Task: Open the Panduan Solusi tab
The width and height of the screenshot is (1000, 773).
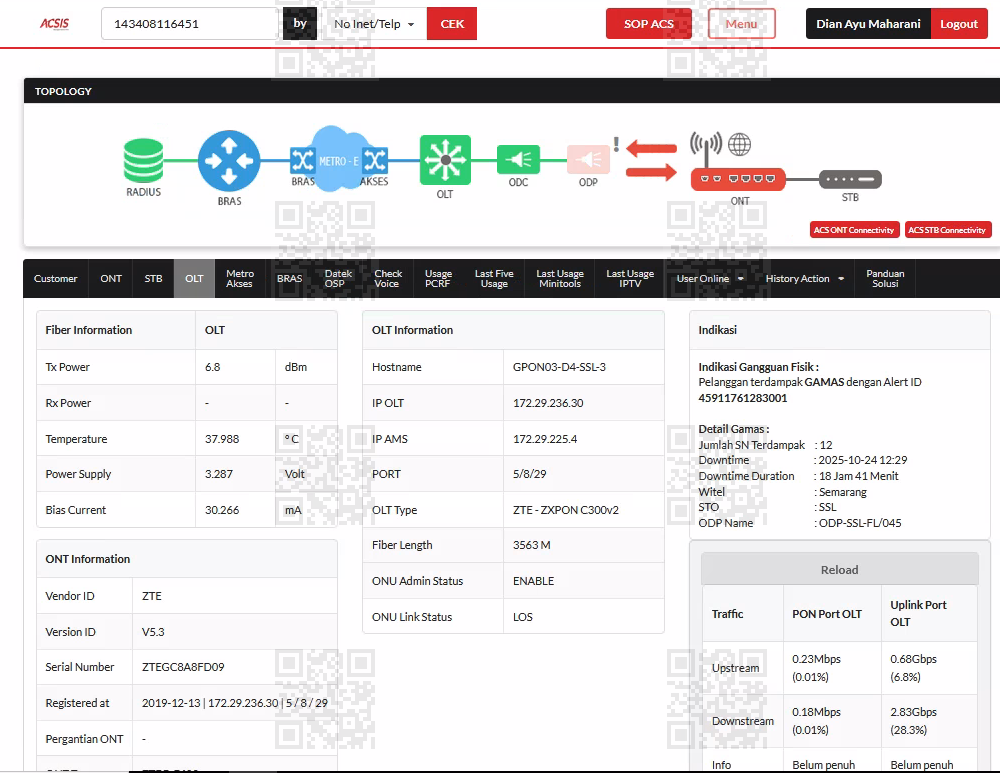Action: [885, 279]
